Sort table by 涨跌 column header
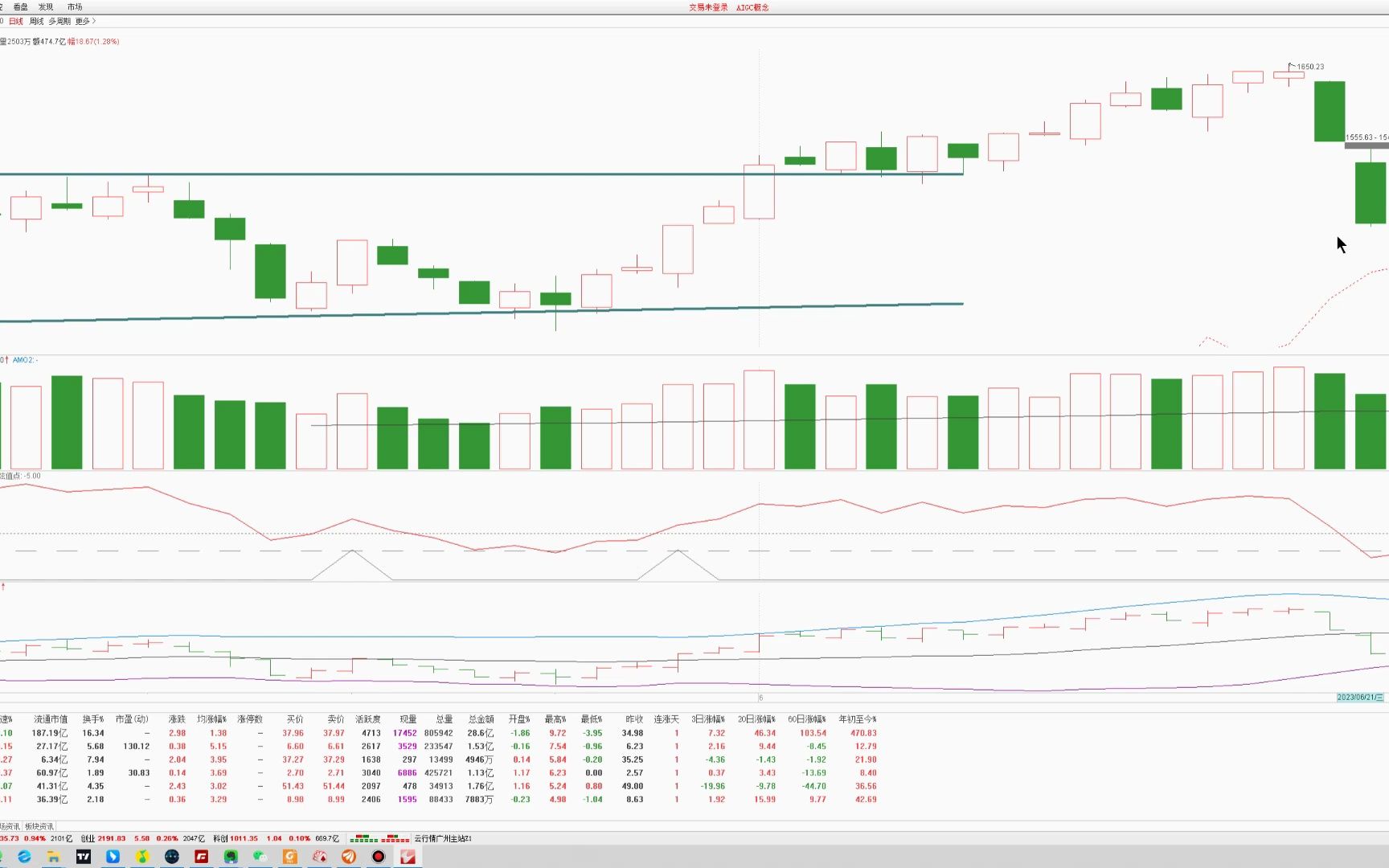The width and height of the screenshot is (1389, 868). [177, 719]
